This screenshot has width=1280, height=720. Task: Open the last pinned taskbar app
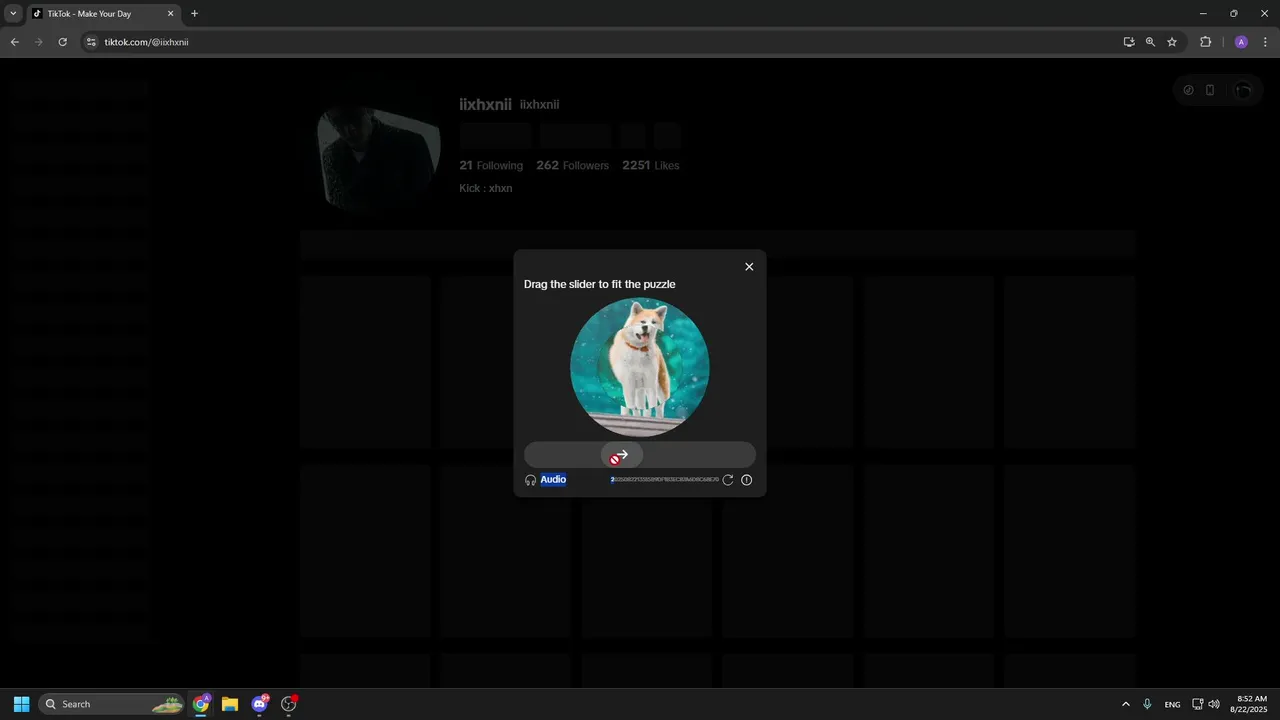point(289,704)
